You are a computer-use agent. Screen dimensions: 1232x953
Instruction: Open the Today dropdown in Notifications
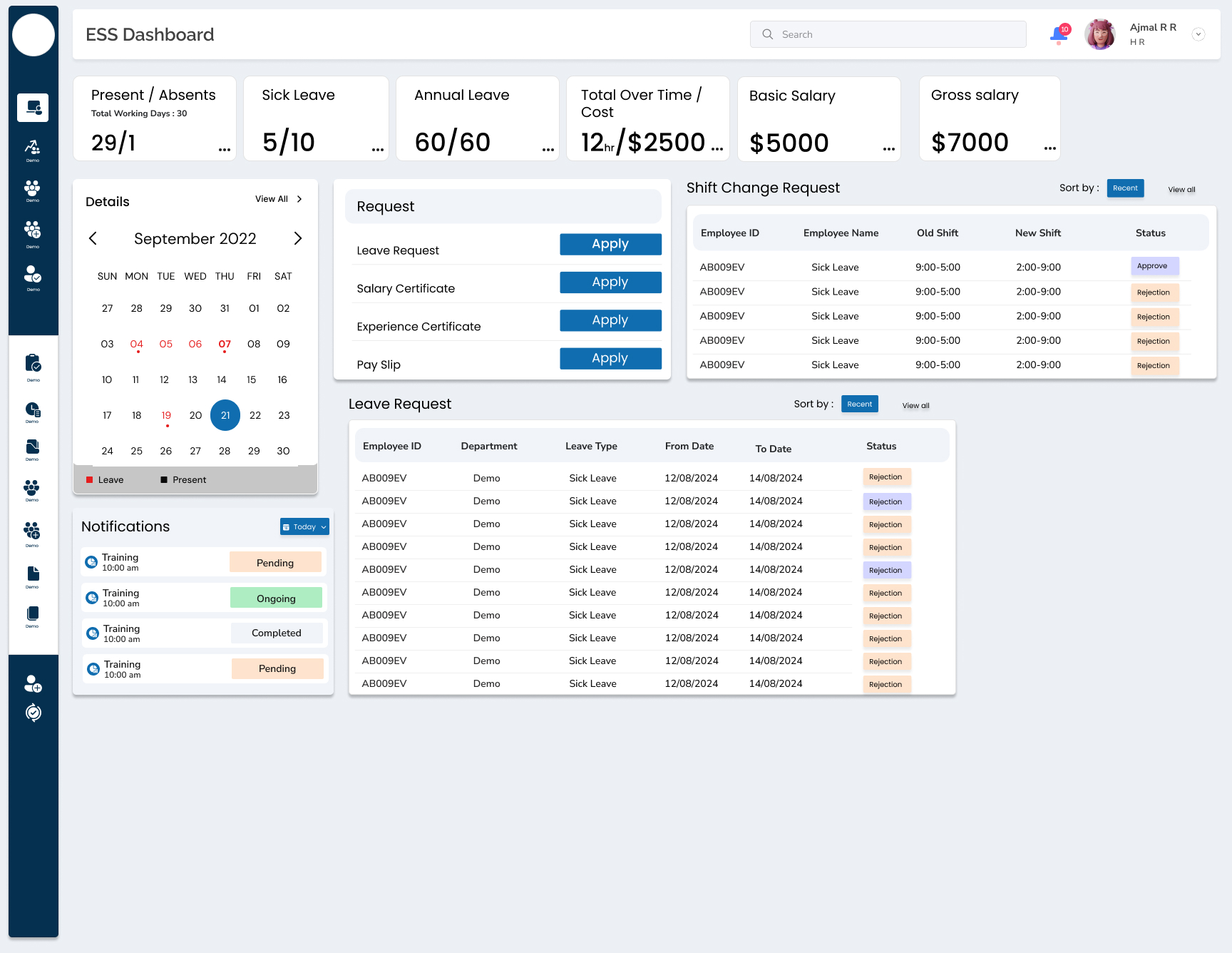pos(304,526)
